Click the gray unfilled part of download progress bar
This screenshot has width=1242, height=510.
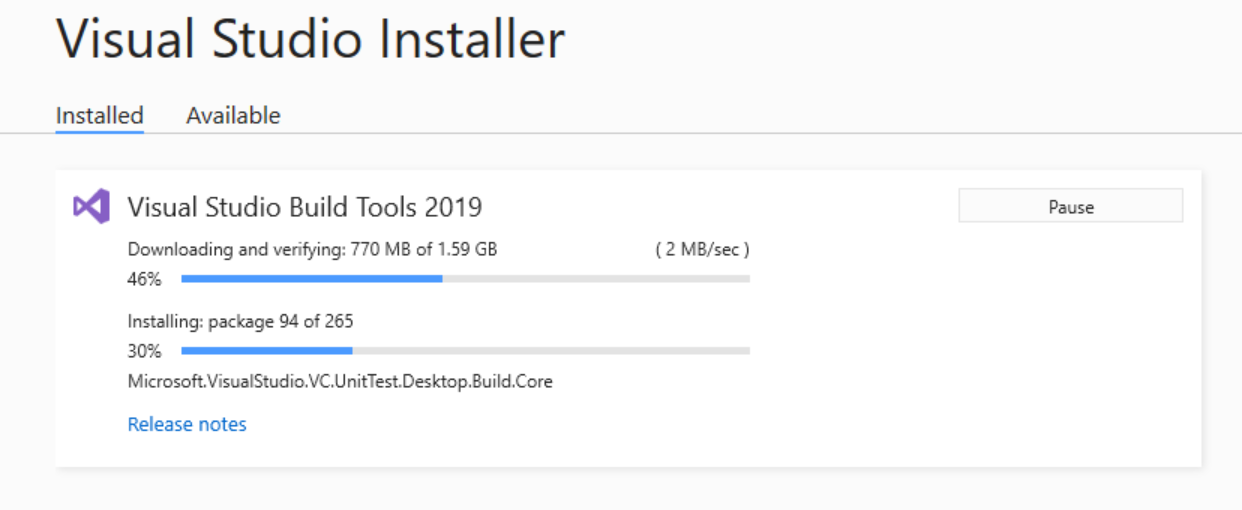pyautogui.click(x=596, y=279)
